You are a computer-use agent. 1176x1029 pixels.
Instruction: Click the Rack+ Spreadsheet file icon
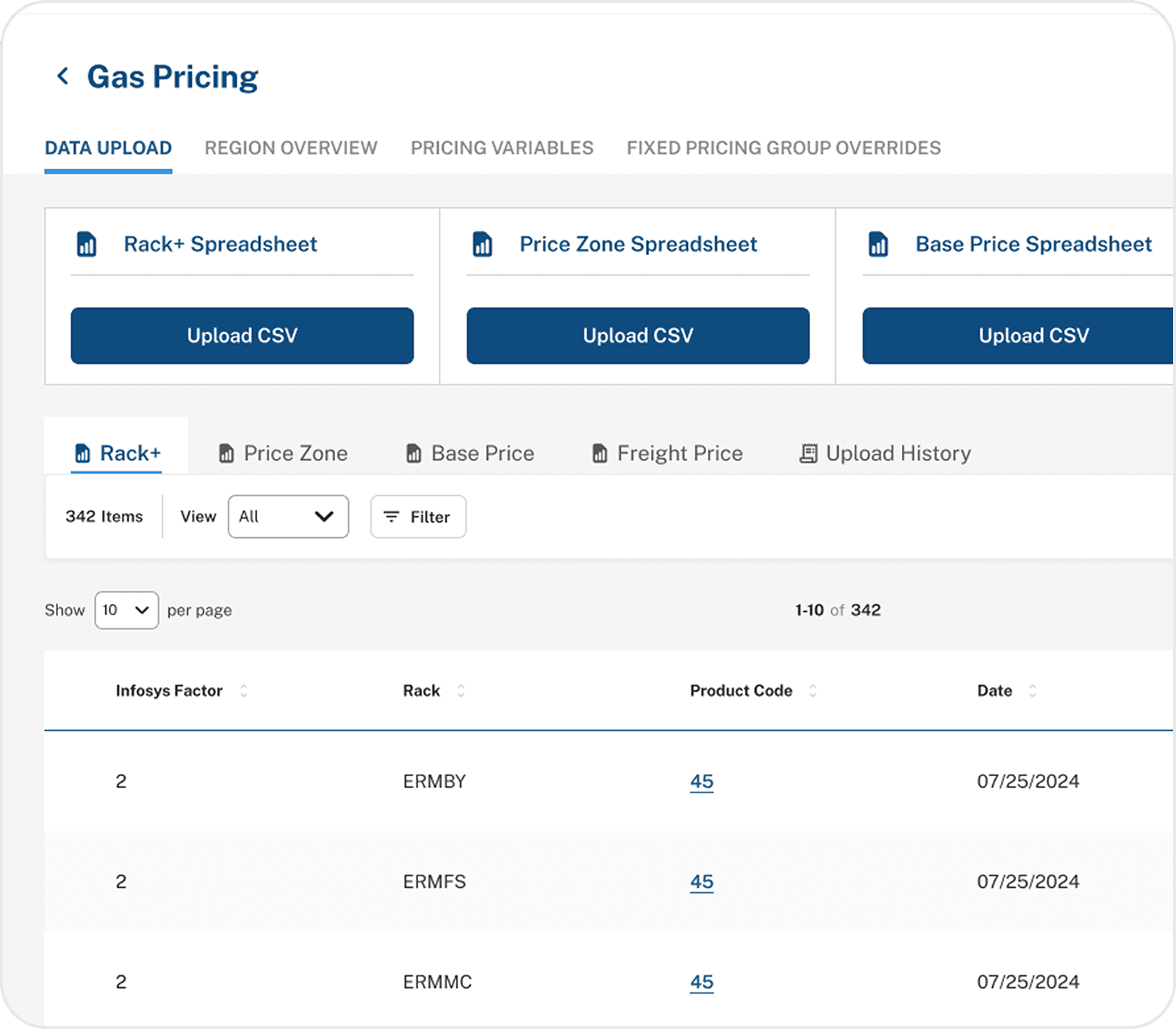[87, 244]
